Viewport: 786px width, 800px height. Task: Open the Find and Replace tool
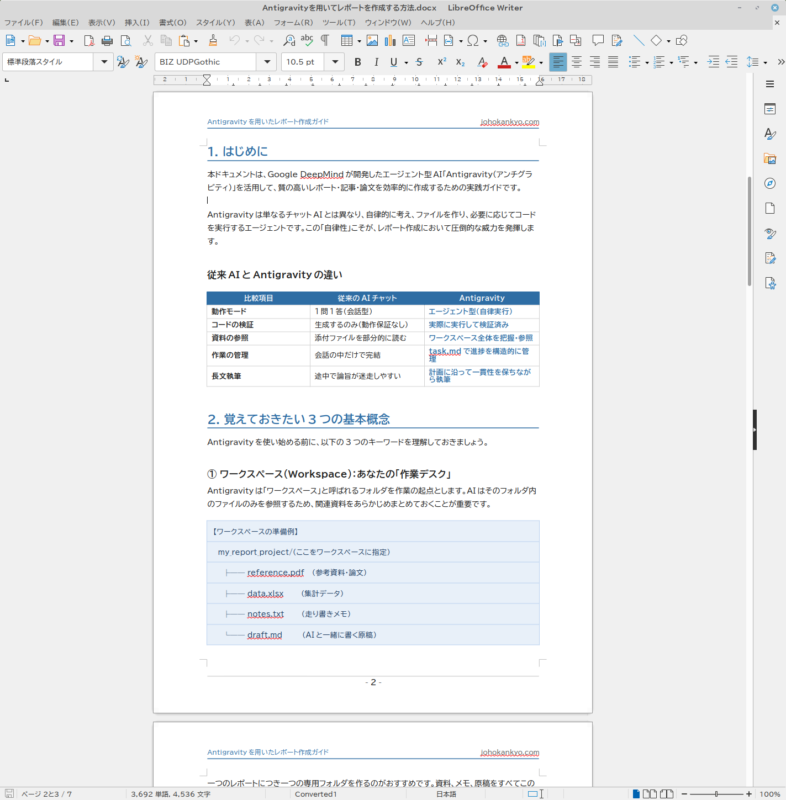click(289, 41)
